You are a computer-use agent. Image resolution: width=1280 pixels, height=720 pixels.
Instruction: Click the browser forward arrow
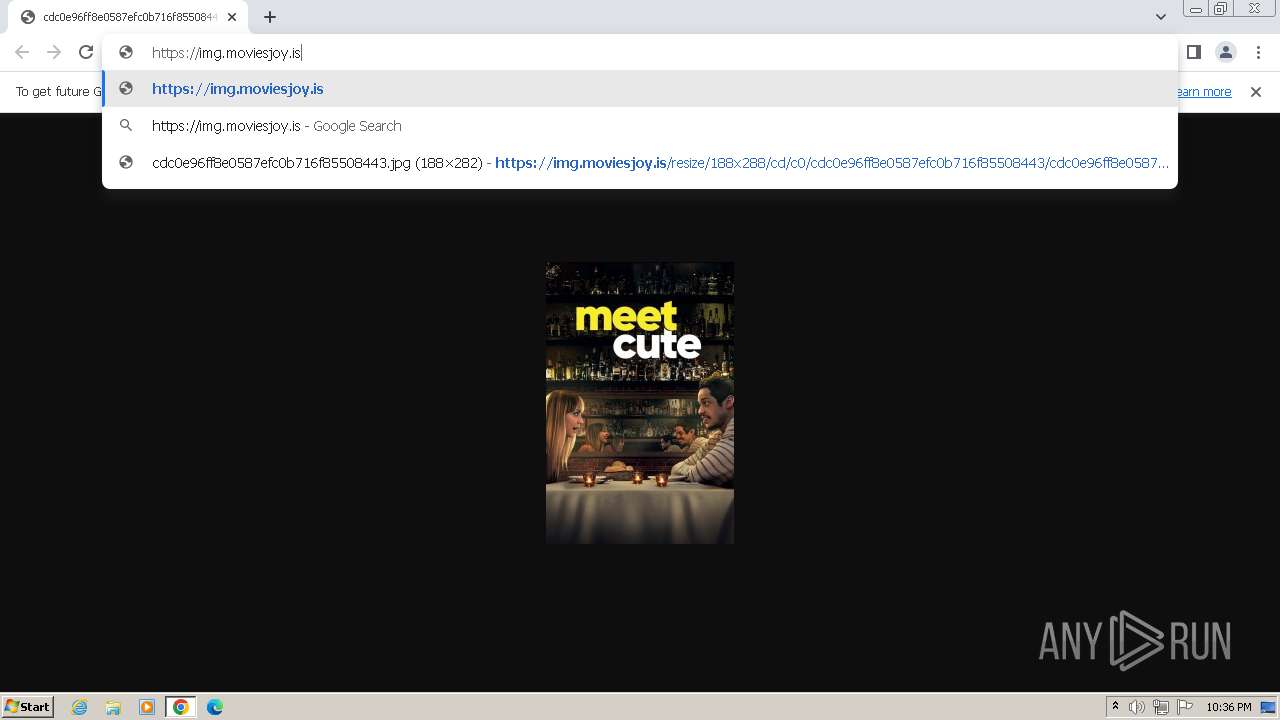point(54,52)
